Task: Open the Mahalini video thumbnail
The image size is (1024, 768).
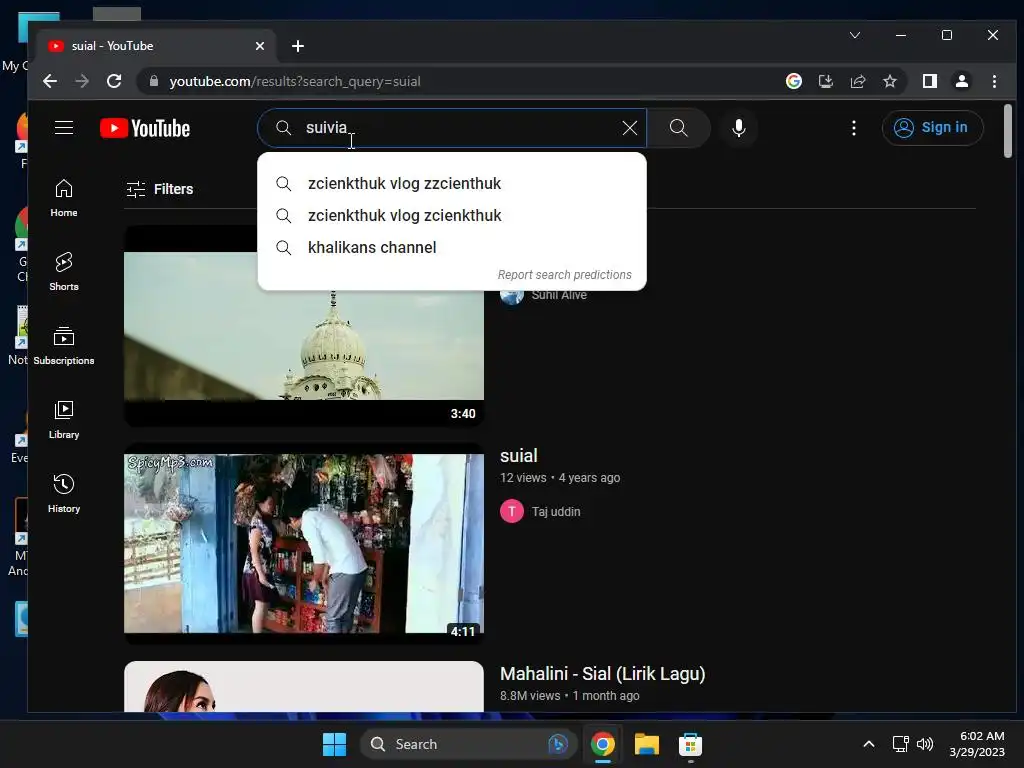Action: tap(304, 686)
